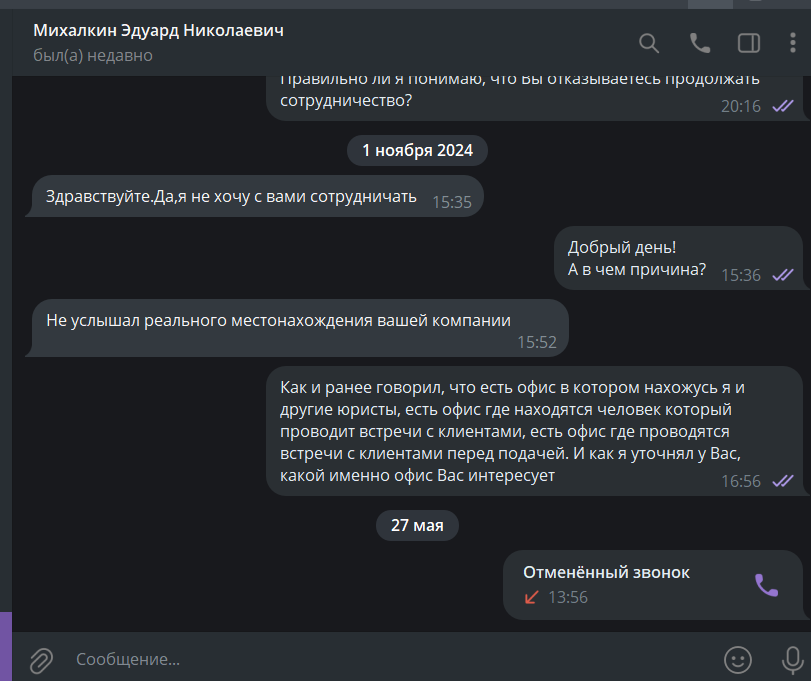
Task: Open the emoji picker smiley icon
Action: (738, 660)
